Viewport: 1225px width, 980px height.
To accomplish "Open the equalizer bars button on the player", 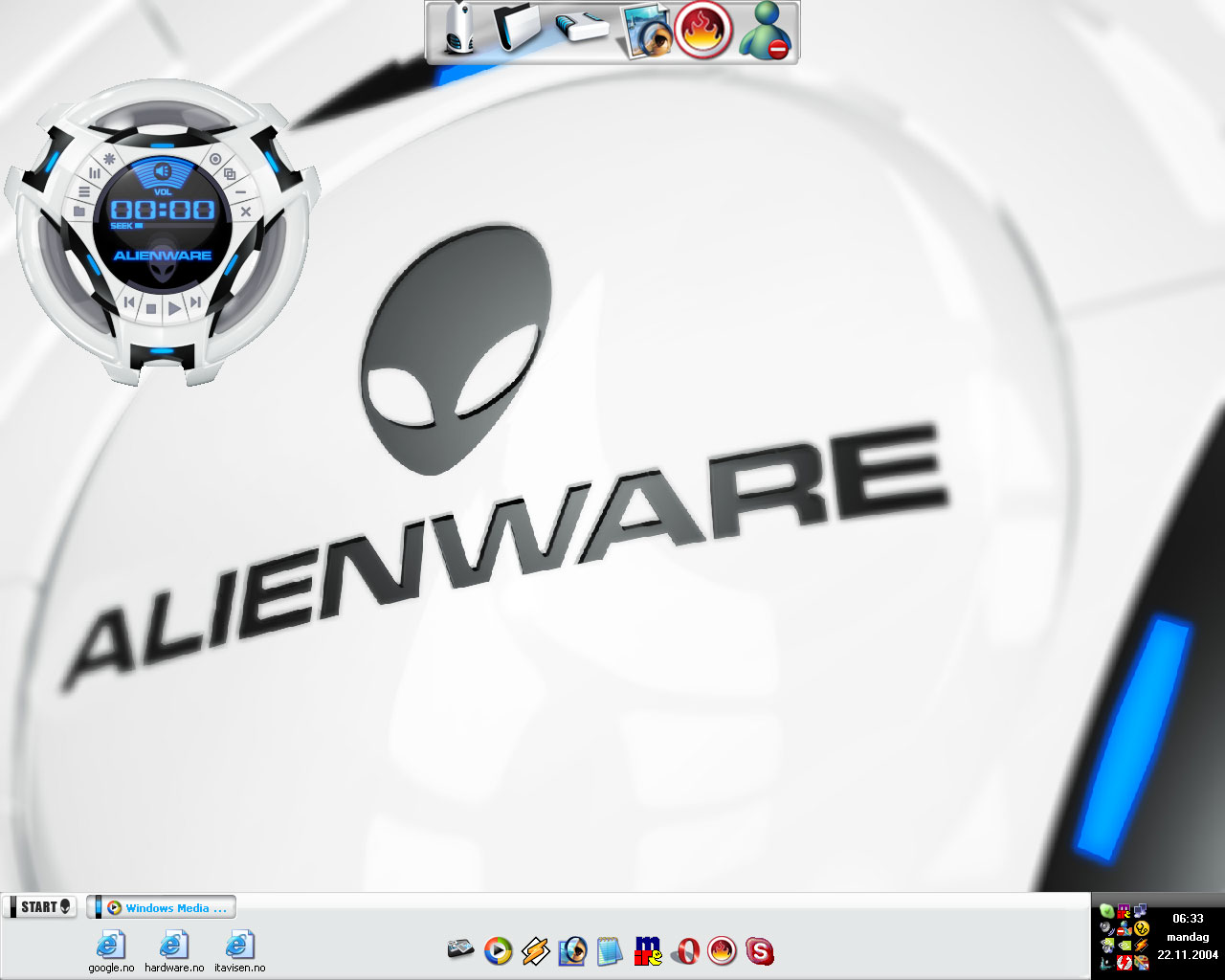I will 94,173.
